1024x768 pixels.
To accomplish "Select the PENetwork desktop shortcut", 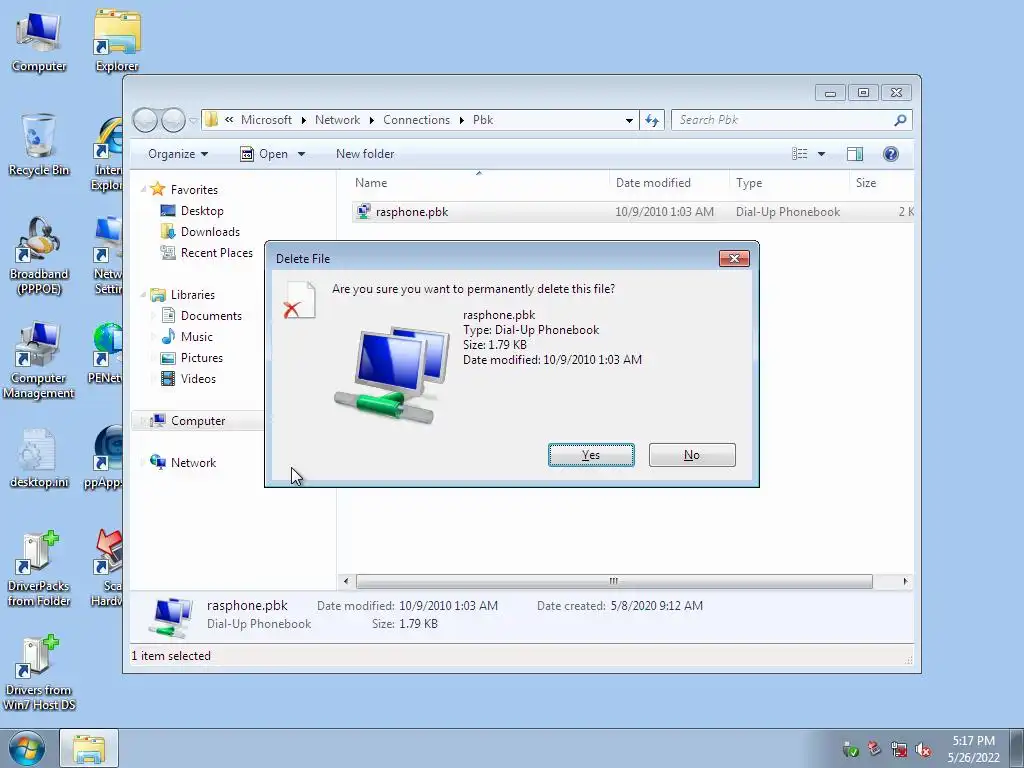I will click(x=107, y=353).
